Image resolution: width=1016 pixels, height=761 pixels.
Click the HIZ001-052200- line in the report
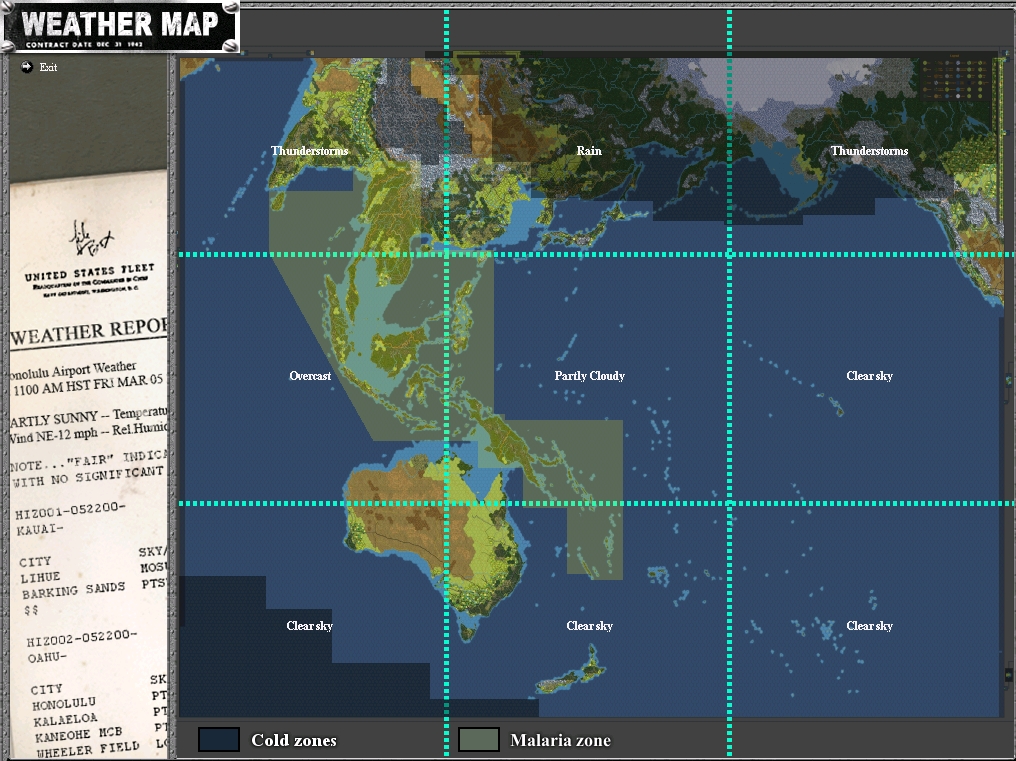pos(70,511)
